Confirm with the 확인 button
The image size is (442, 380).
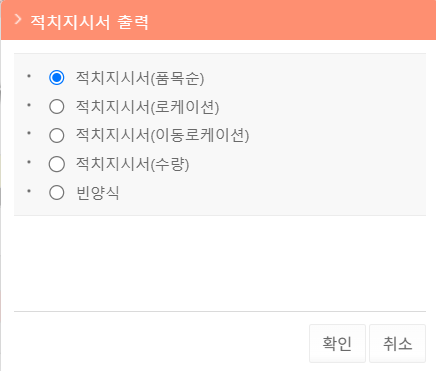[337, 343]
